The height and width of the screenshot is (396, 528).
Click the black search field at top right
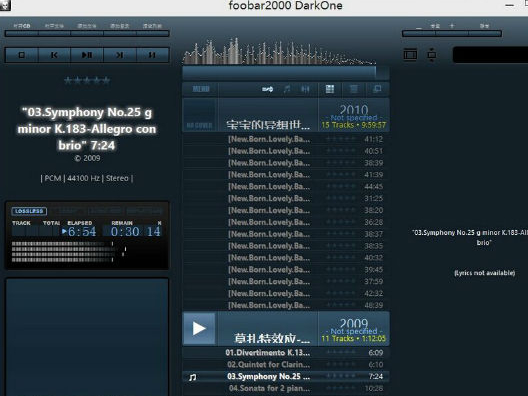(490, 55)
